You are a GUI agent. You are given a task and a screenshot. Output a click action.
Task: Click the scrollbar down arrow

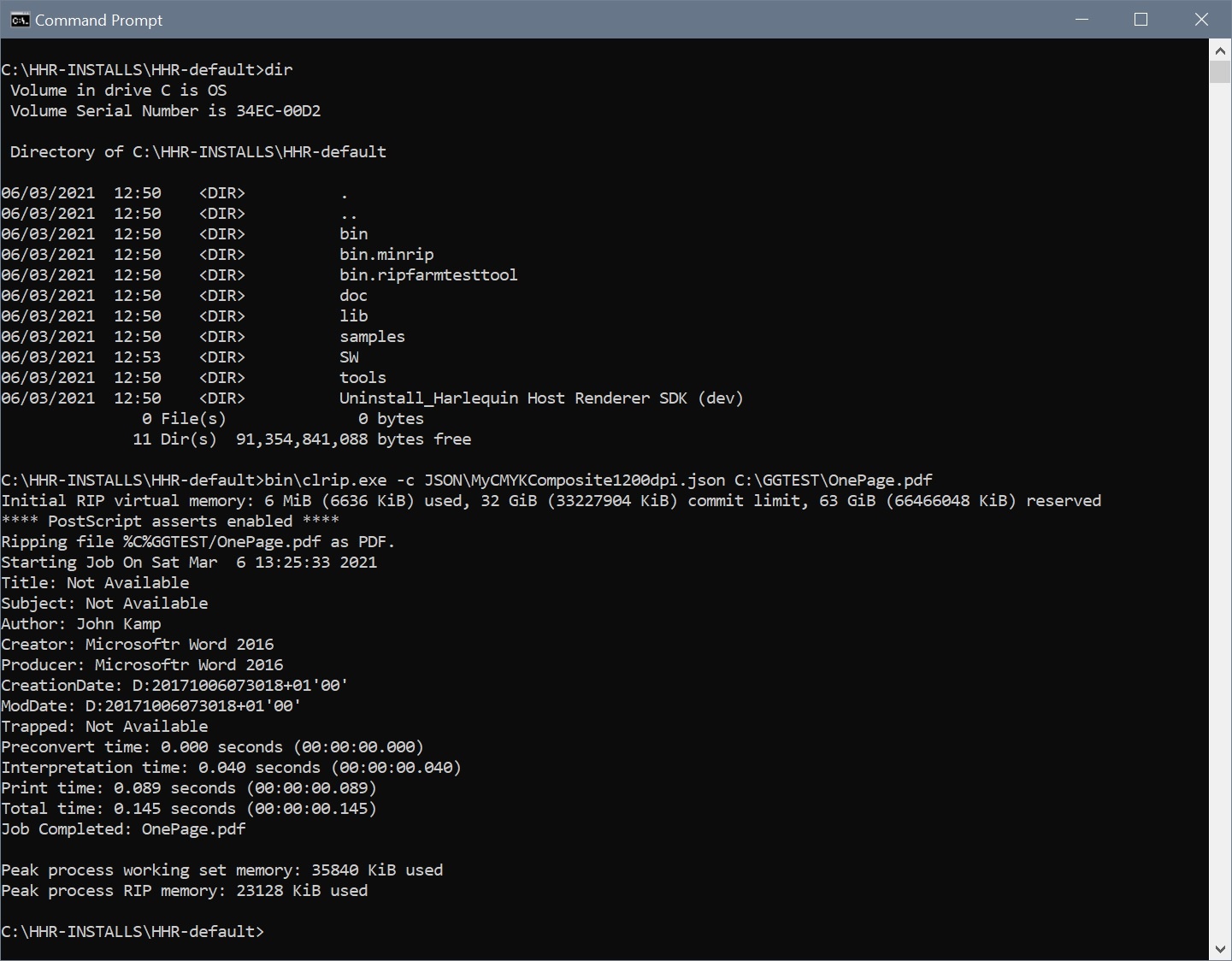pos(1220,949)
